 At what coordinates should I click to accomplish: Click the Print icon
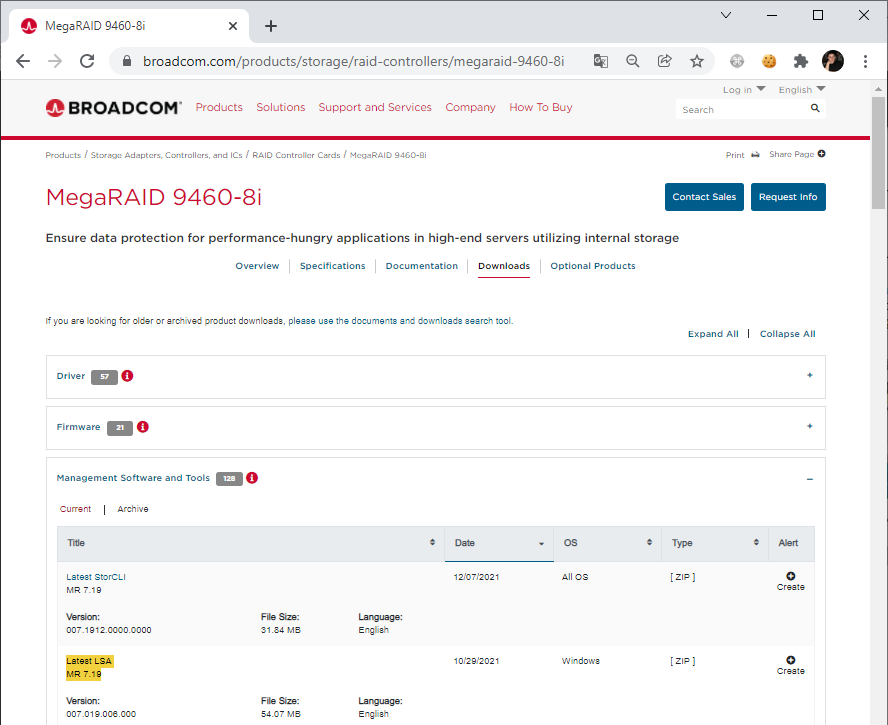coord(755,155)
